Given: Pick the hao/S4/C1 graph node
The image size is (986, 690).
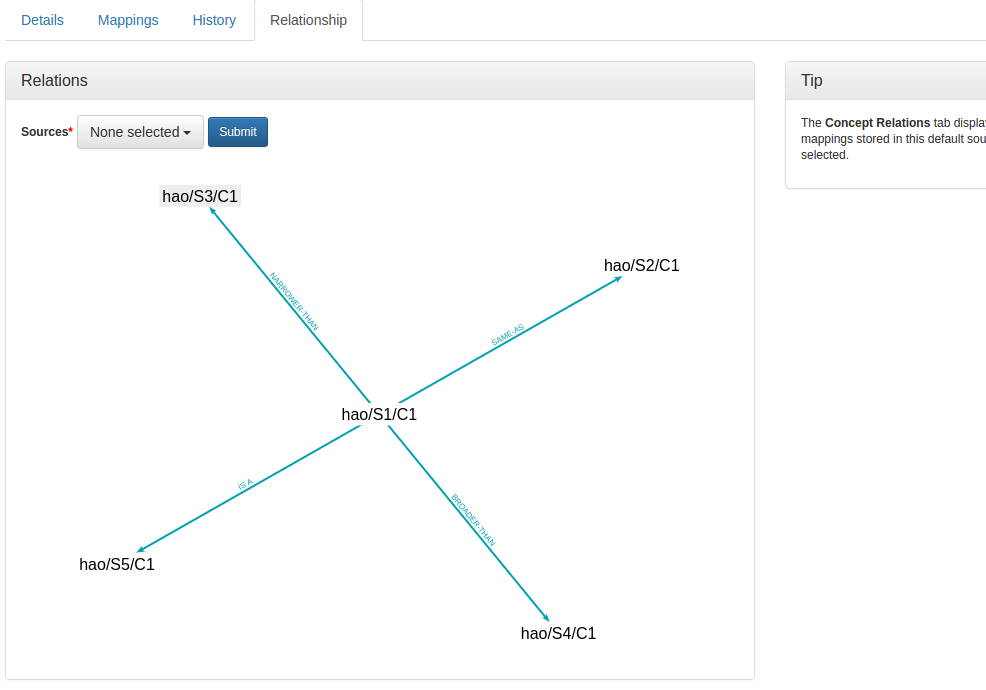Looking at the screenshot, I should point(558,633).
